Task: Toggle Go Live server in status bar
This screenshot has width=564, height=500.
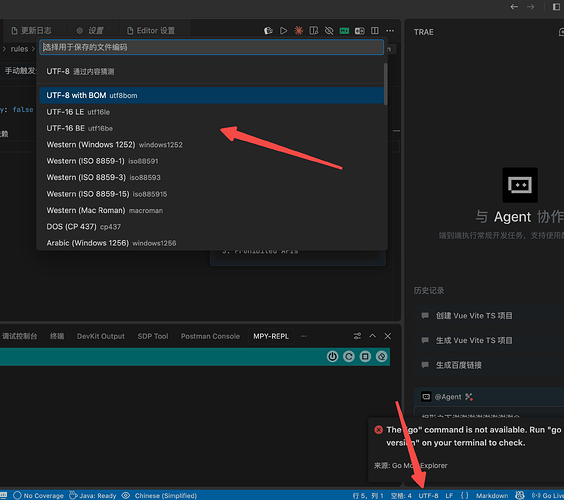Action: click(x=547, y=495)
